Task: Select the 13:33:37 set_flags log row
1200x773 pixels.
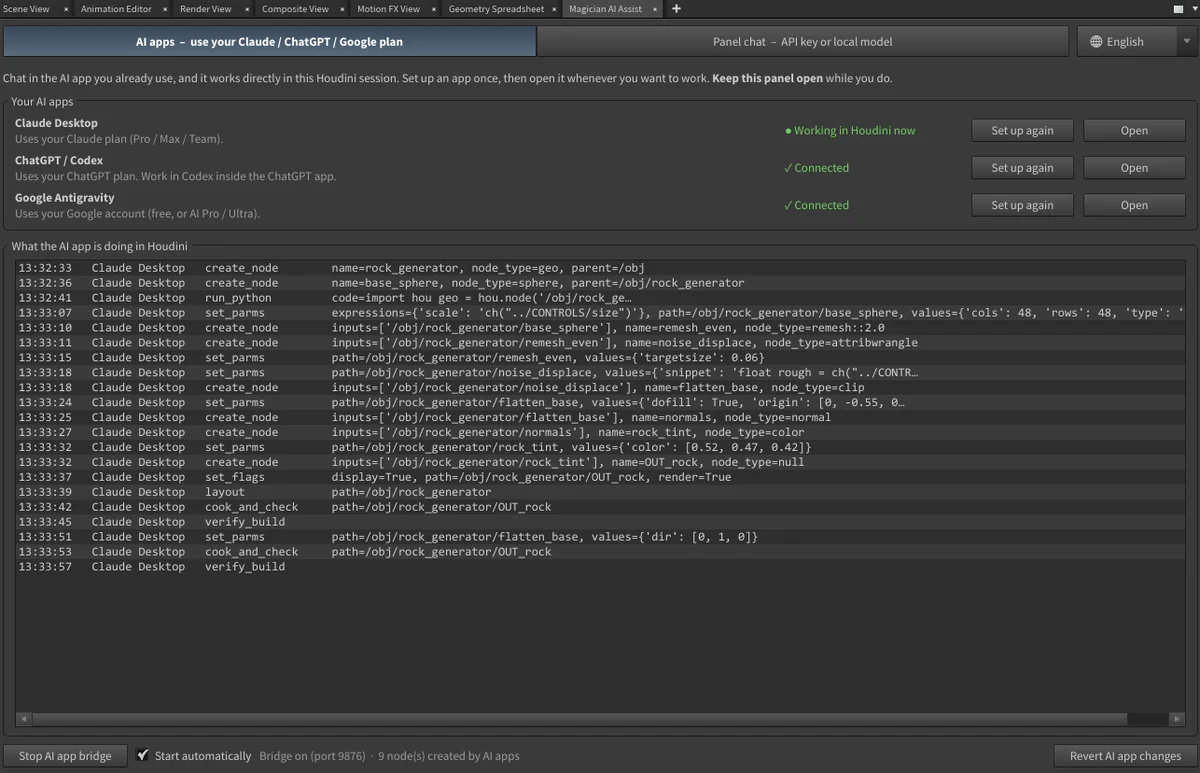Action: pos(600,478)
